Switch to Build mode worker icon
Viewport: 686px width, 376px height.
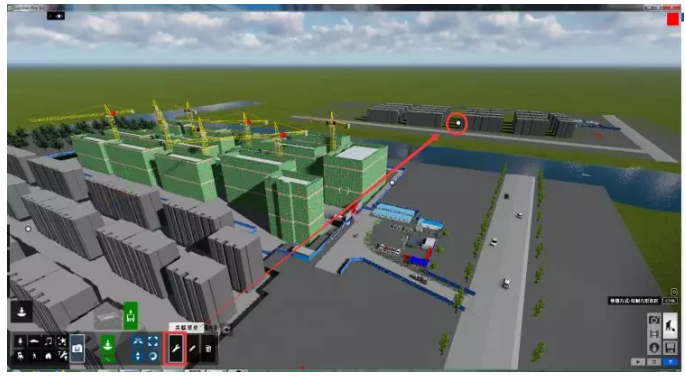pyautogui.click(x=670, y=326)
